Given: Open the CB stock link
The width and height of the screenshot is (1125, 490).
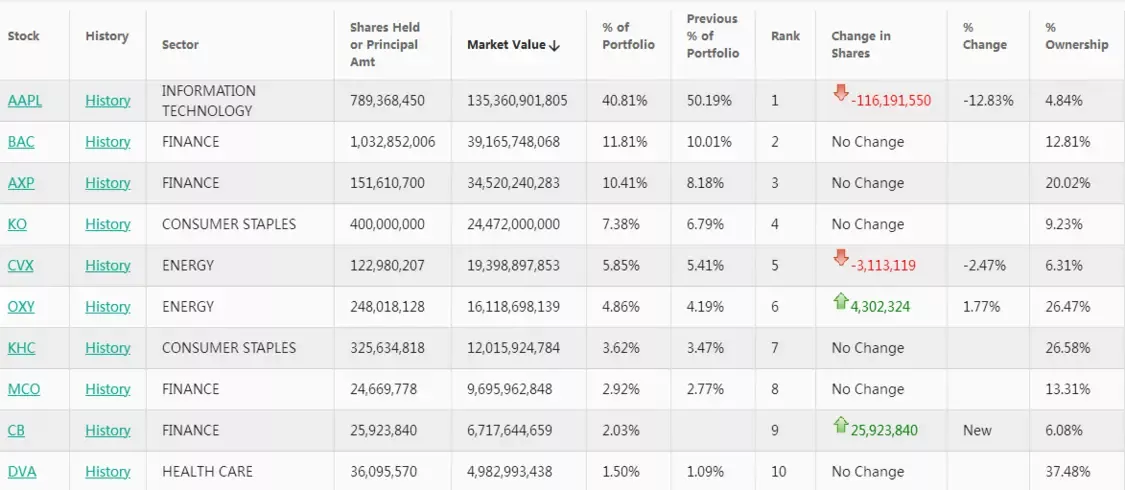Looking at the screenshot, I should point(16,430).
